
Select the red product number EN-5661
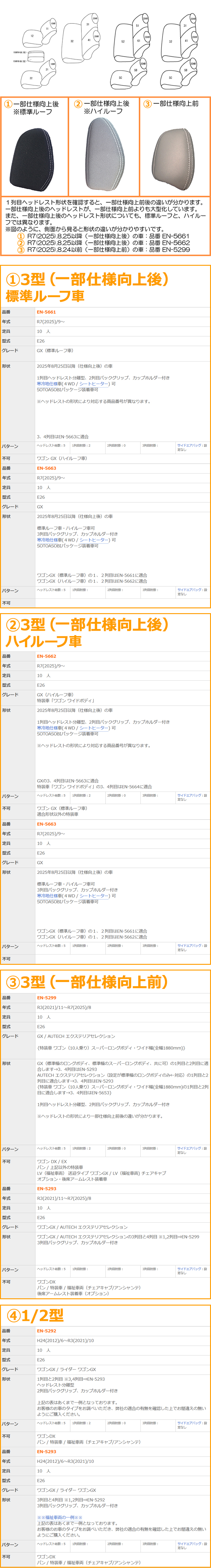(46, 312)
